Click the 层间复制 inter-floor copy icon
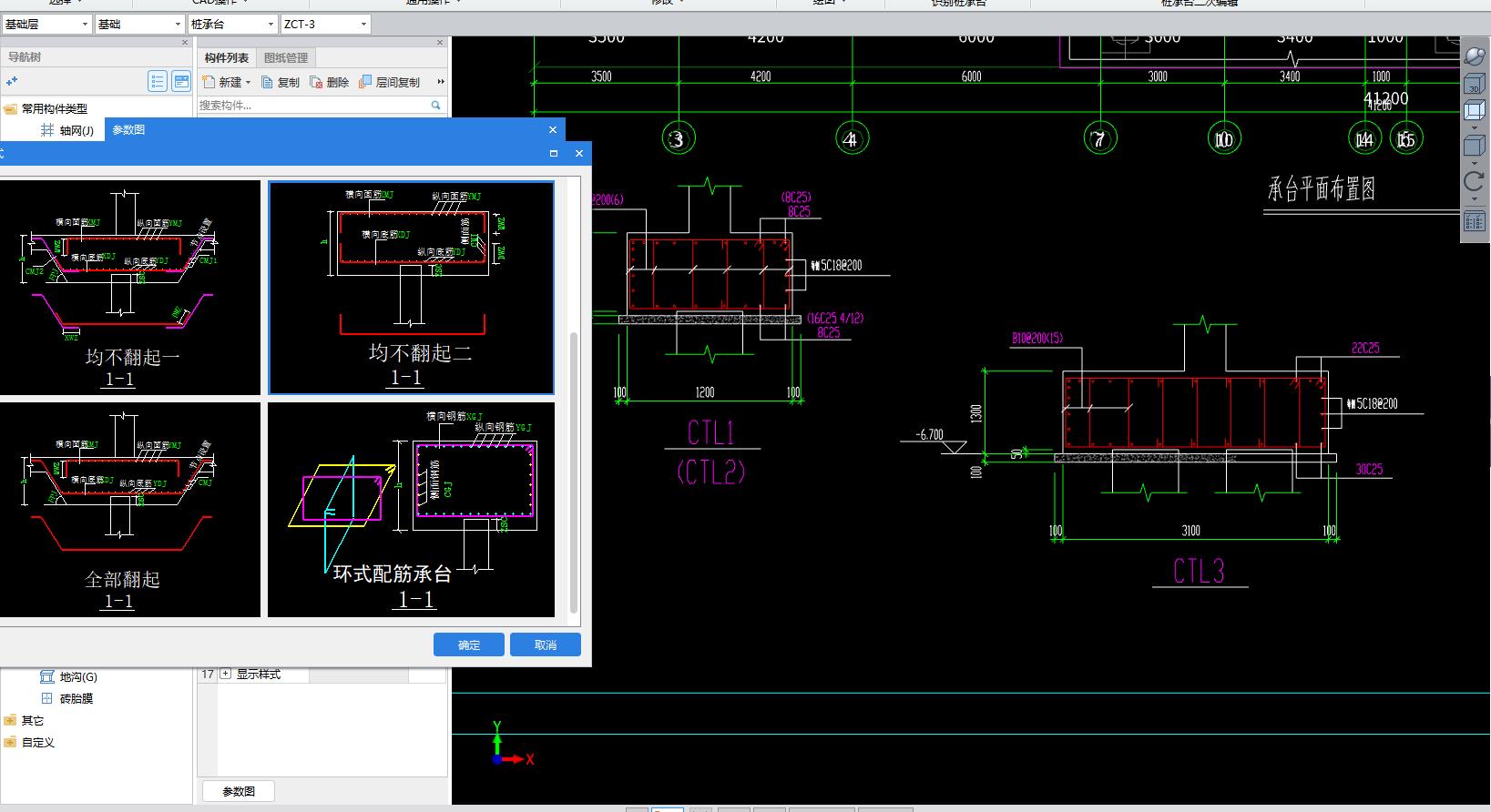Viewport: 1491px width, 812px height. click(365, 82)
